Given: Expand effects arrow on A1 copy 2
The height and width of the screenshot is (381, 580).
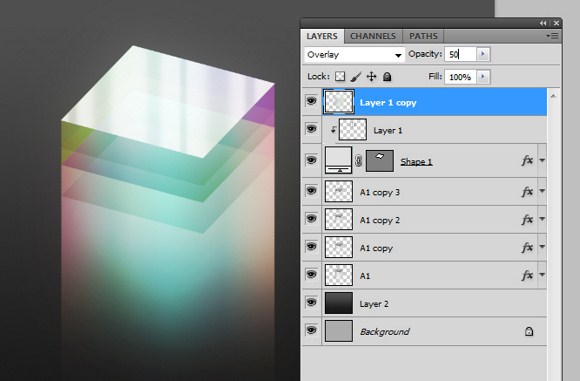Looking at the screenshot, I should pos(542,219).
